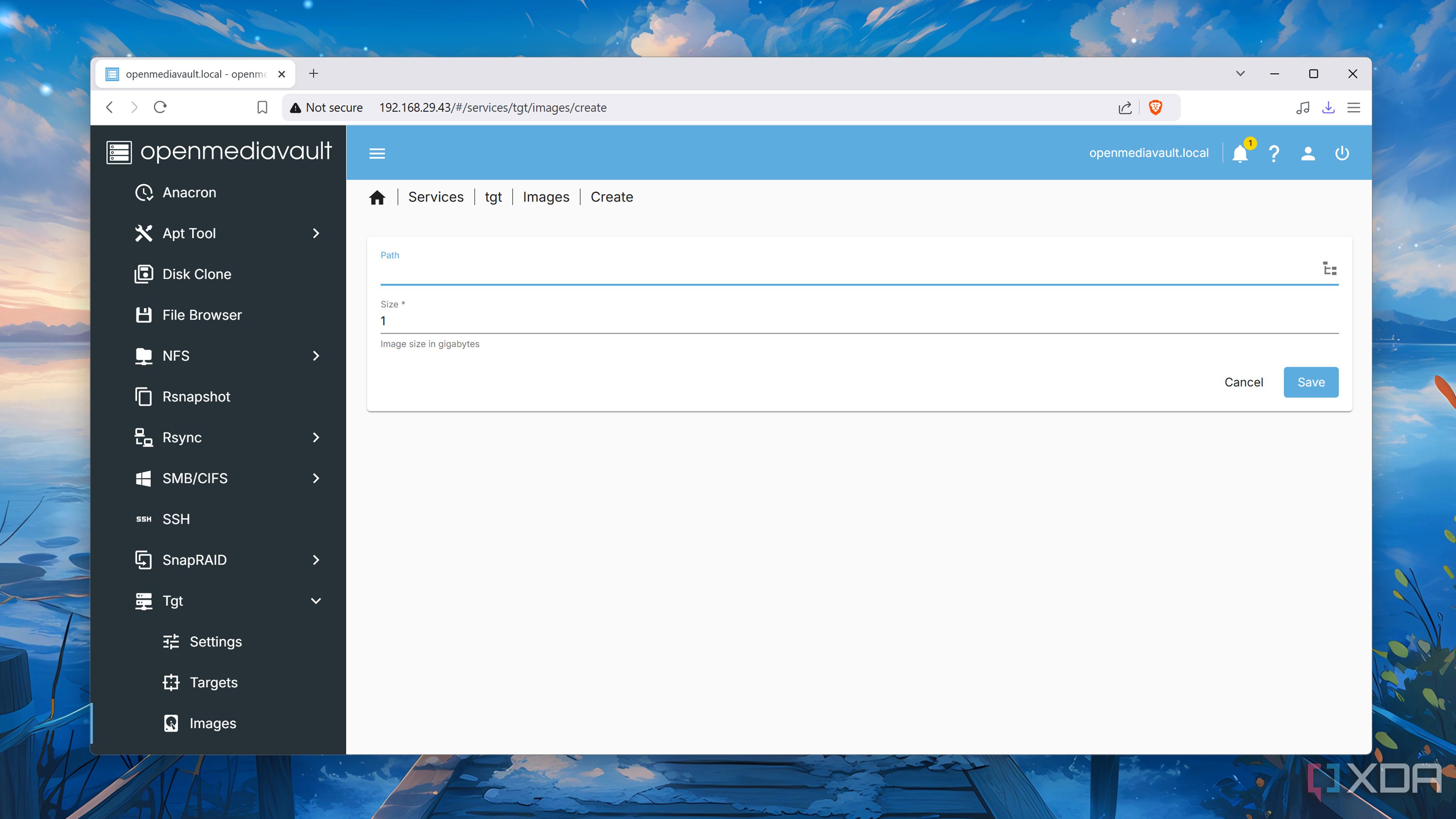Focus the Size input field

pyautogui.click(x=859, y=321)
